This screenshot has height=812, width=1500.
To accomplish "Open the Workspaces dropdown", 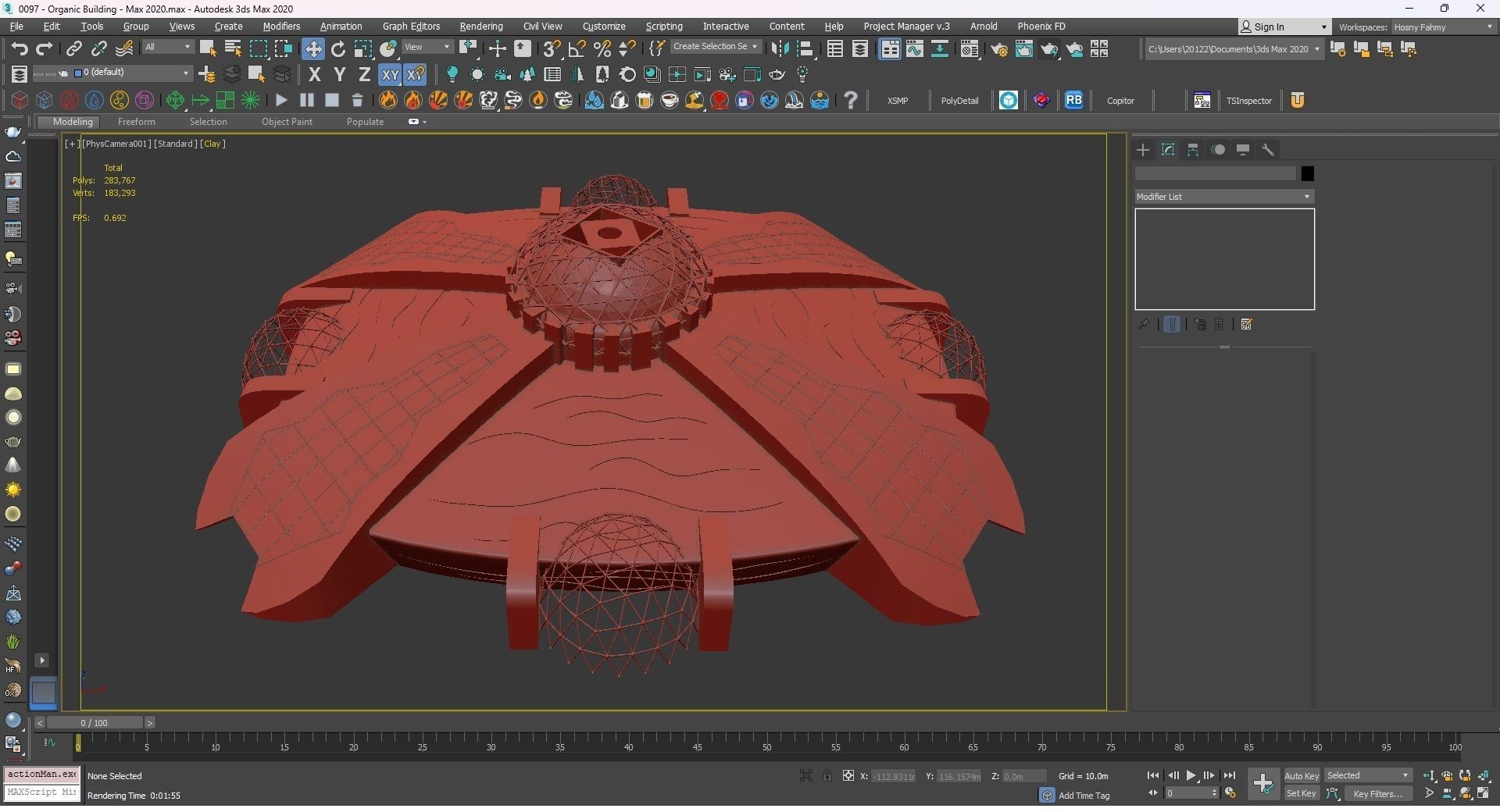I will pos(1442,27).
